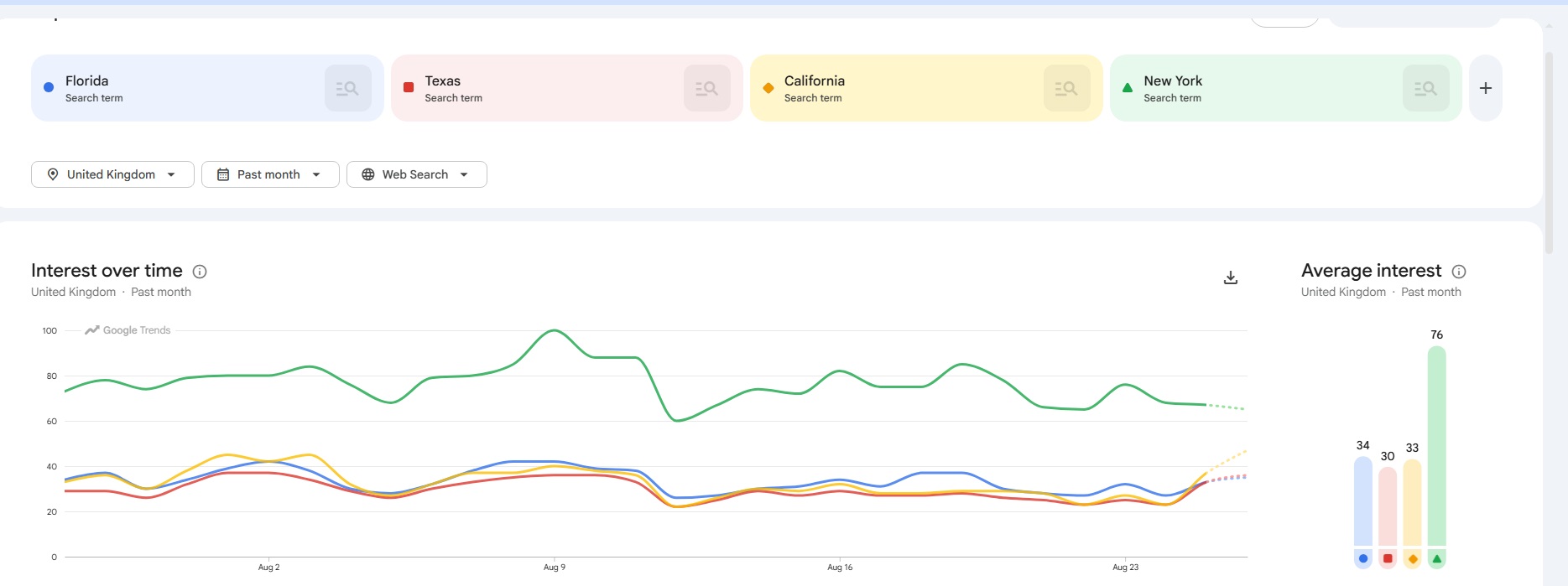Click the Texas average interest bar
This screenshot has width=1568, height=586.
1388,506
